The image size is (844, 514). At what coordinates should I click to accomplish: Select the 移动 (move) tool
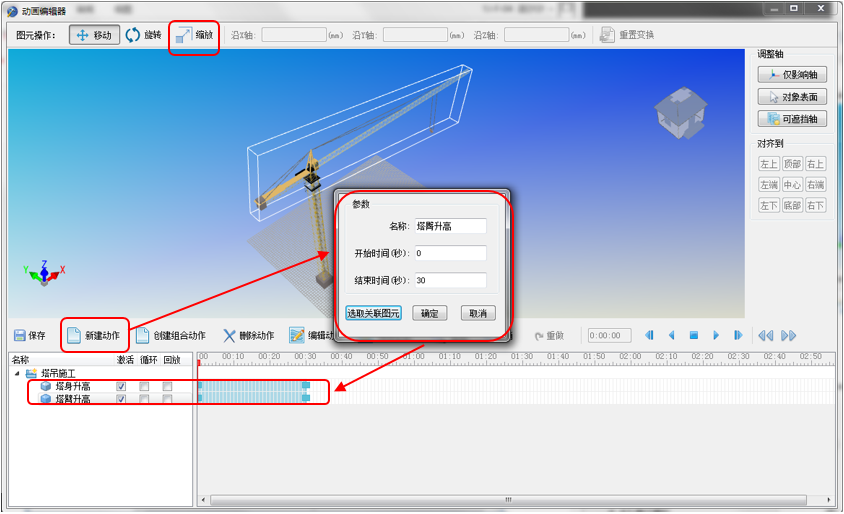(x=94, y=35)
